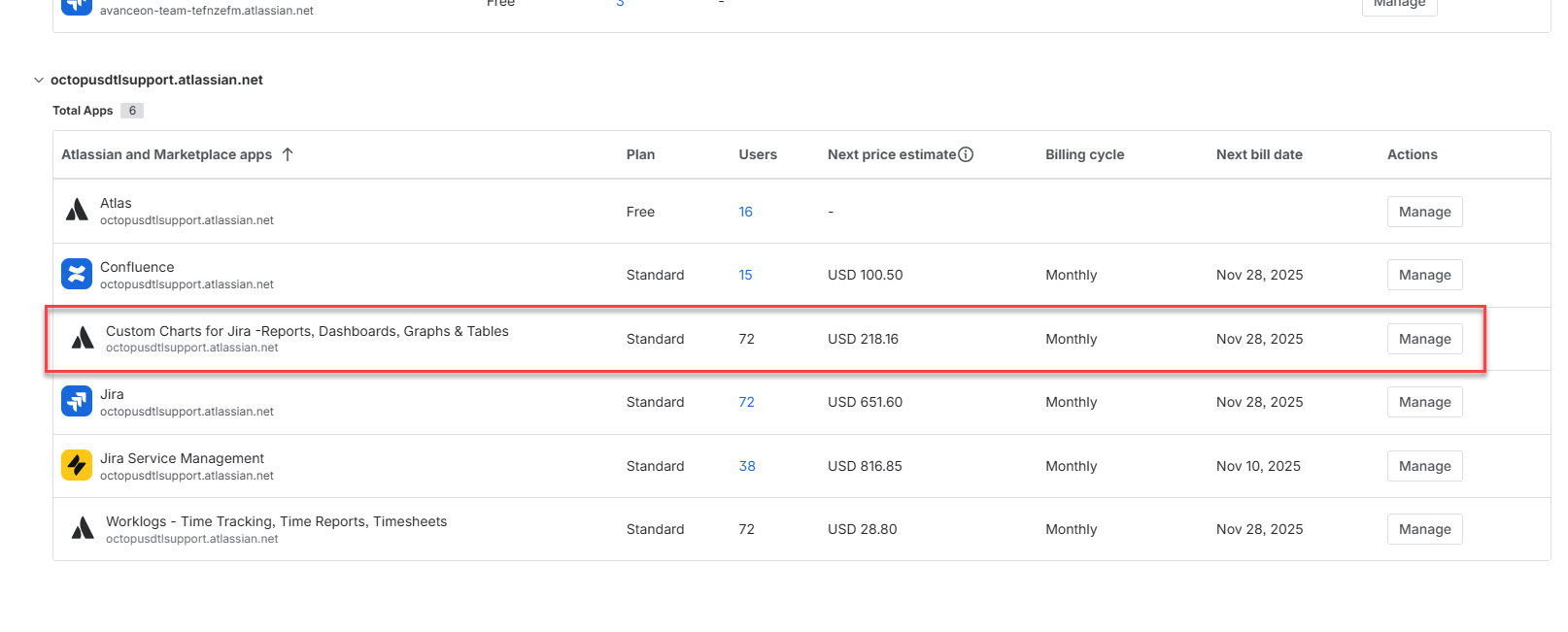Manage the Atlas app
This screenshot has height=632, width=1568.
(x=1424, y=212)
